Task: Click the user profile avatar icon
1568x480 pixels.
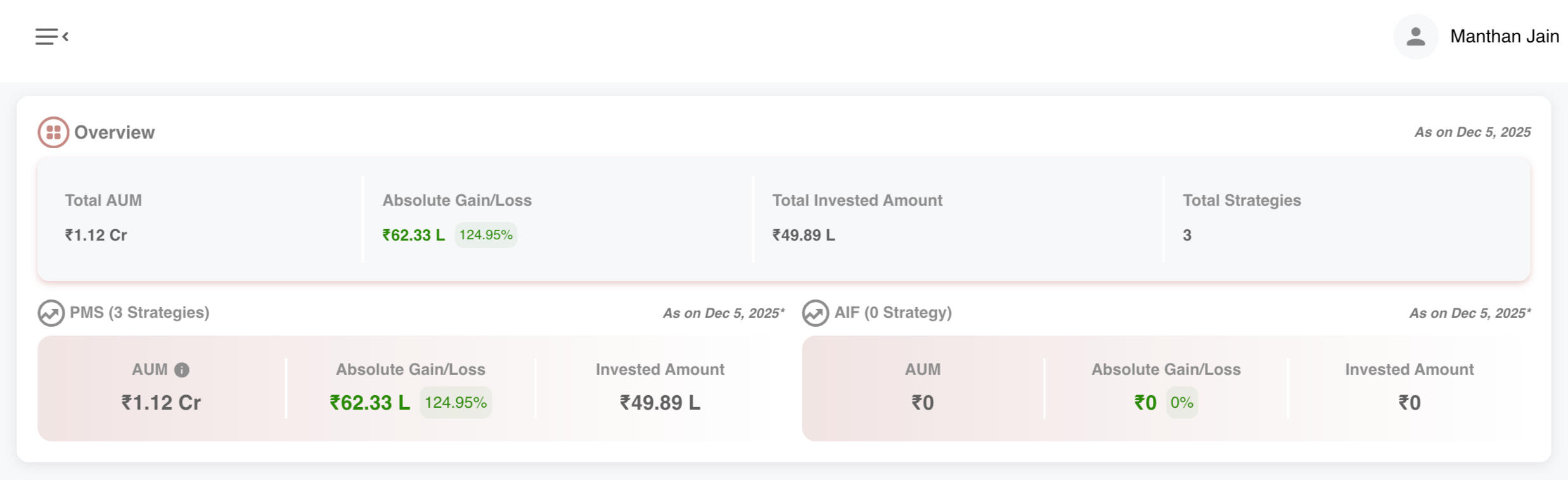Action: coord(1415,37)
